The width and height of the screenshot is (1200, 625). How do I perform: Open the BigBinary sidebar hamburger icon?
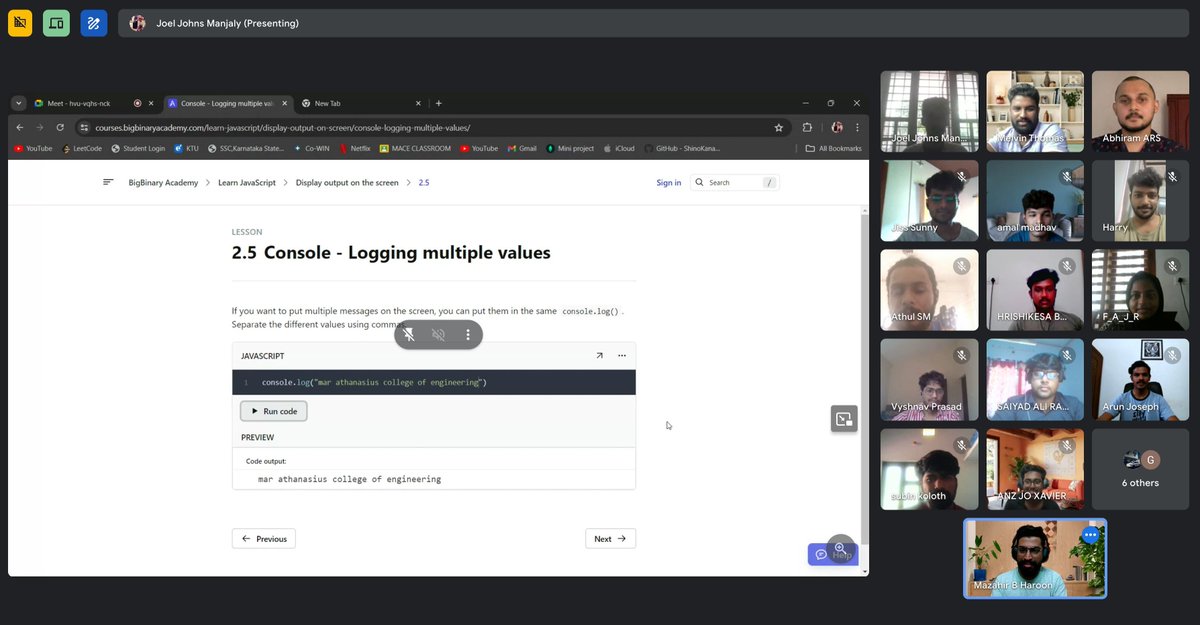pyautogui.click(x=108, y=182)
